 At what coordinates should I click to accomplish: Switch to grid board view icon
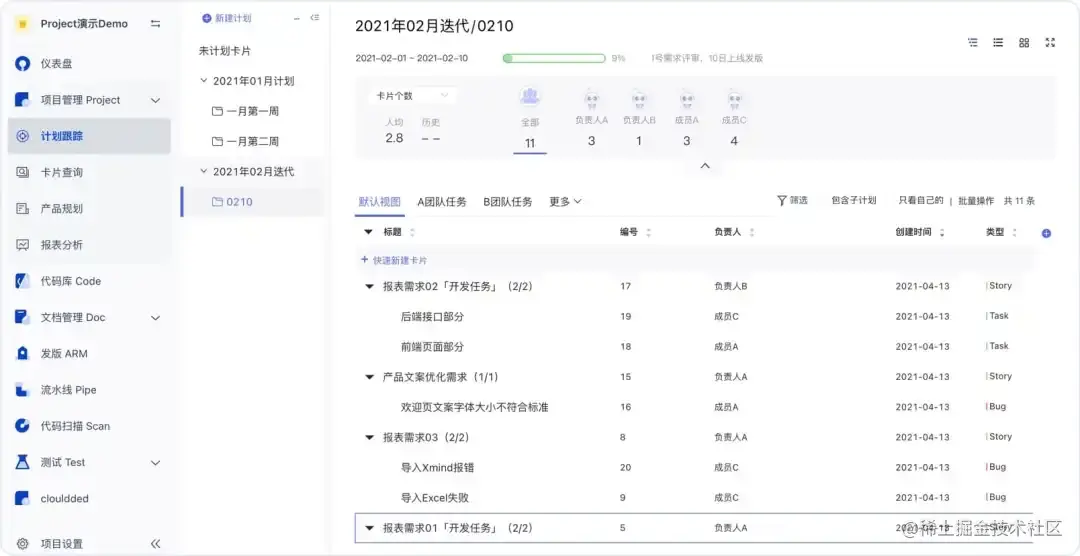click(1024, 43)
